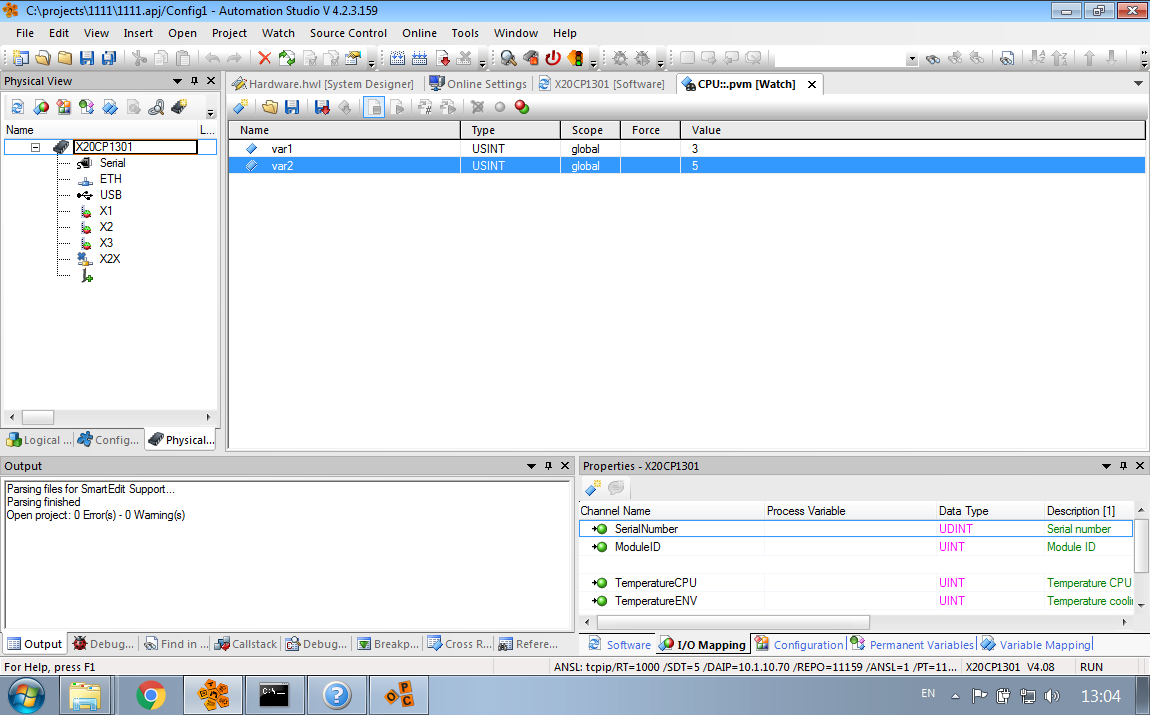Click the binoculars find icon in main toolbar
This screenshot has height=715, width=1150.
[x=933, y=58]
